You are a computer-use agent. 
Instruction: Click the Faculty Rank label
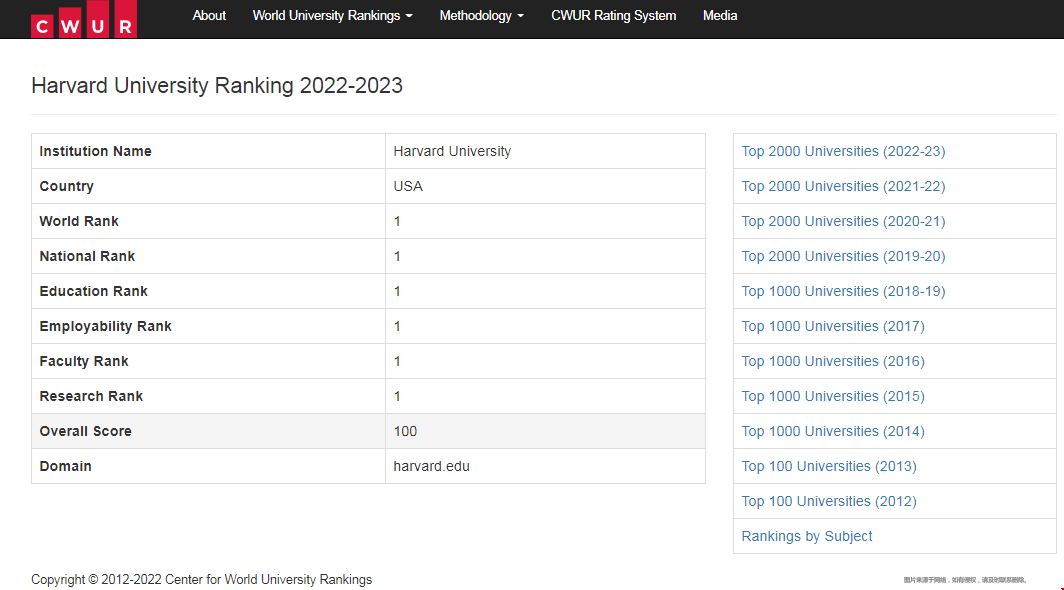tap(83, 361)
